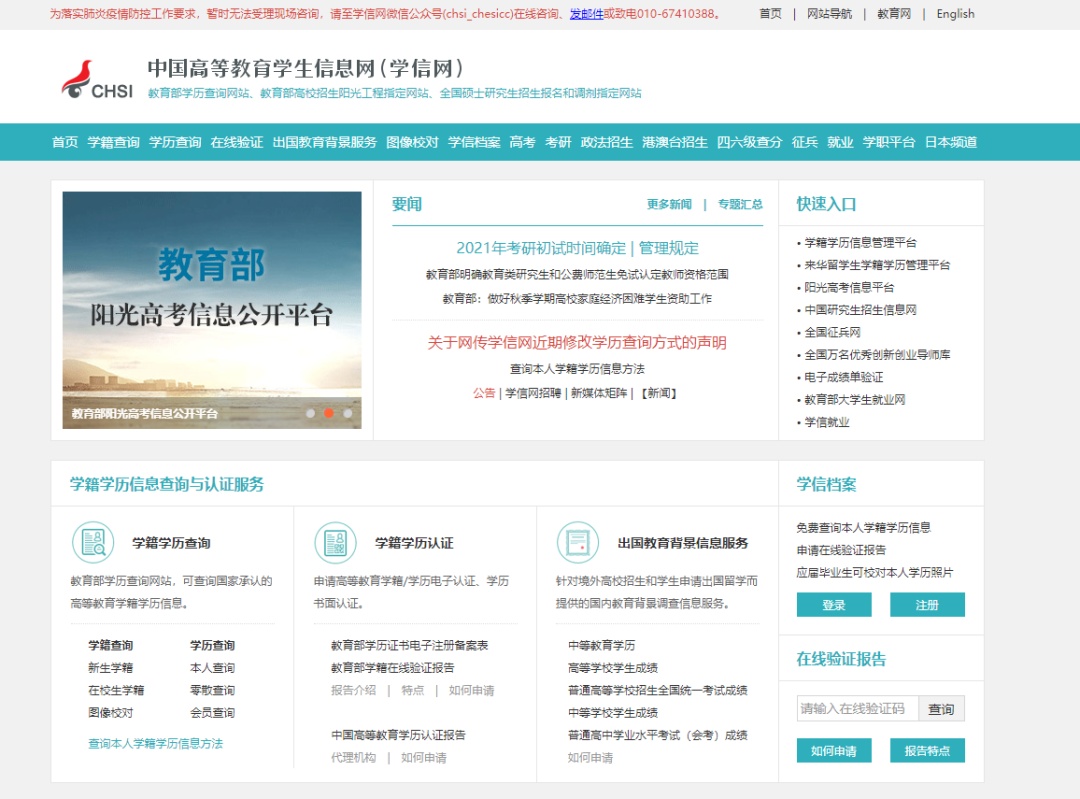
Task: Click the 如何申请 button
Action: point(834,750)
